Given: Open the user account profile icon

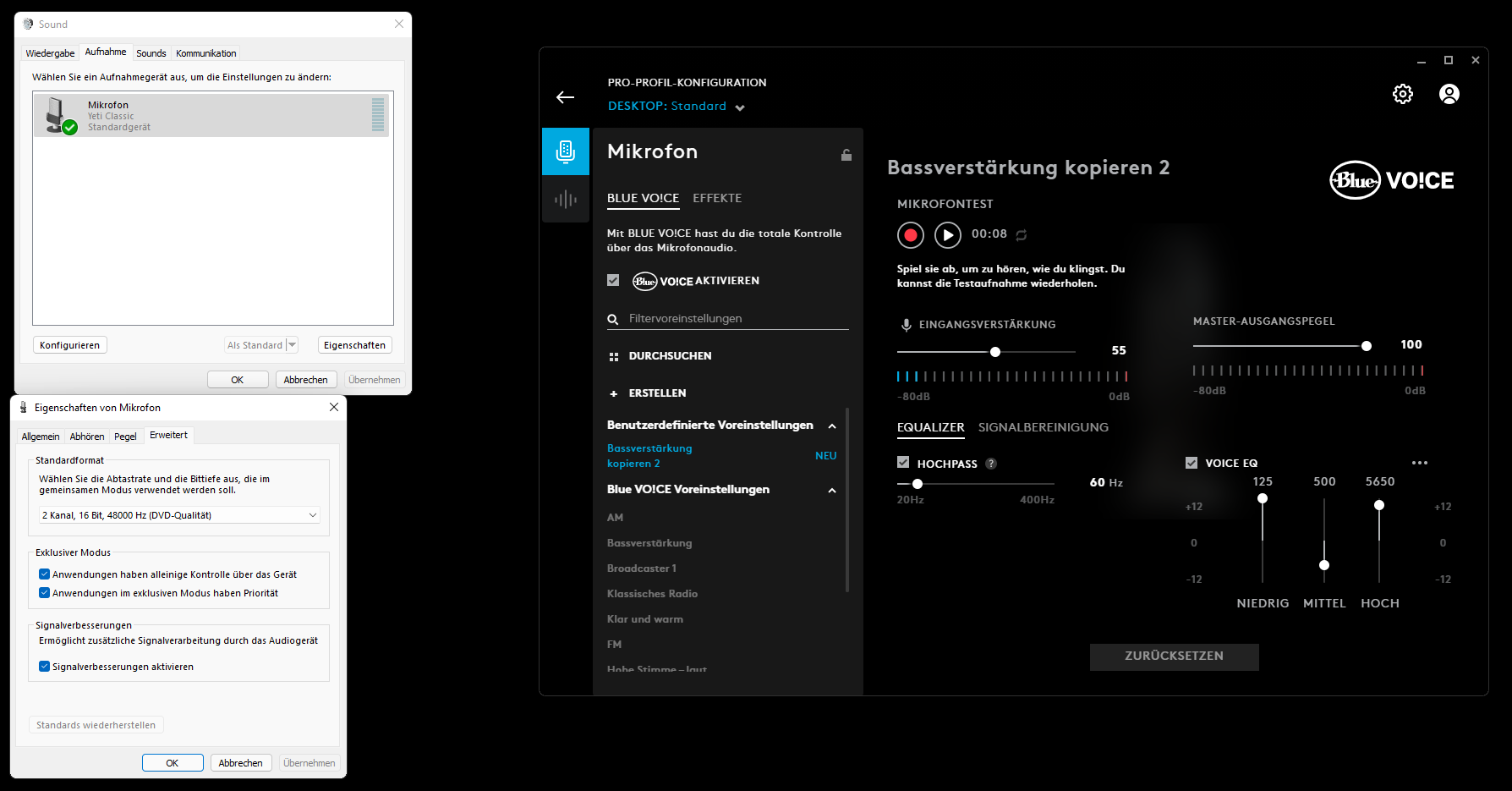Looking at the screenshot, I should point(1449,94).
